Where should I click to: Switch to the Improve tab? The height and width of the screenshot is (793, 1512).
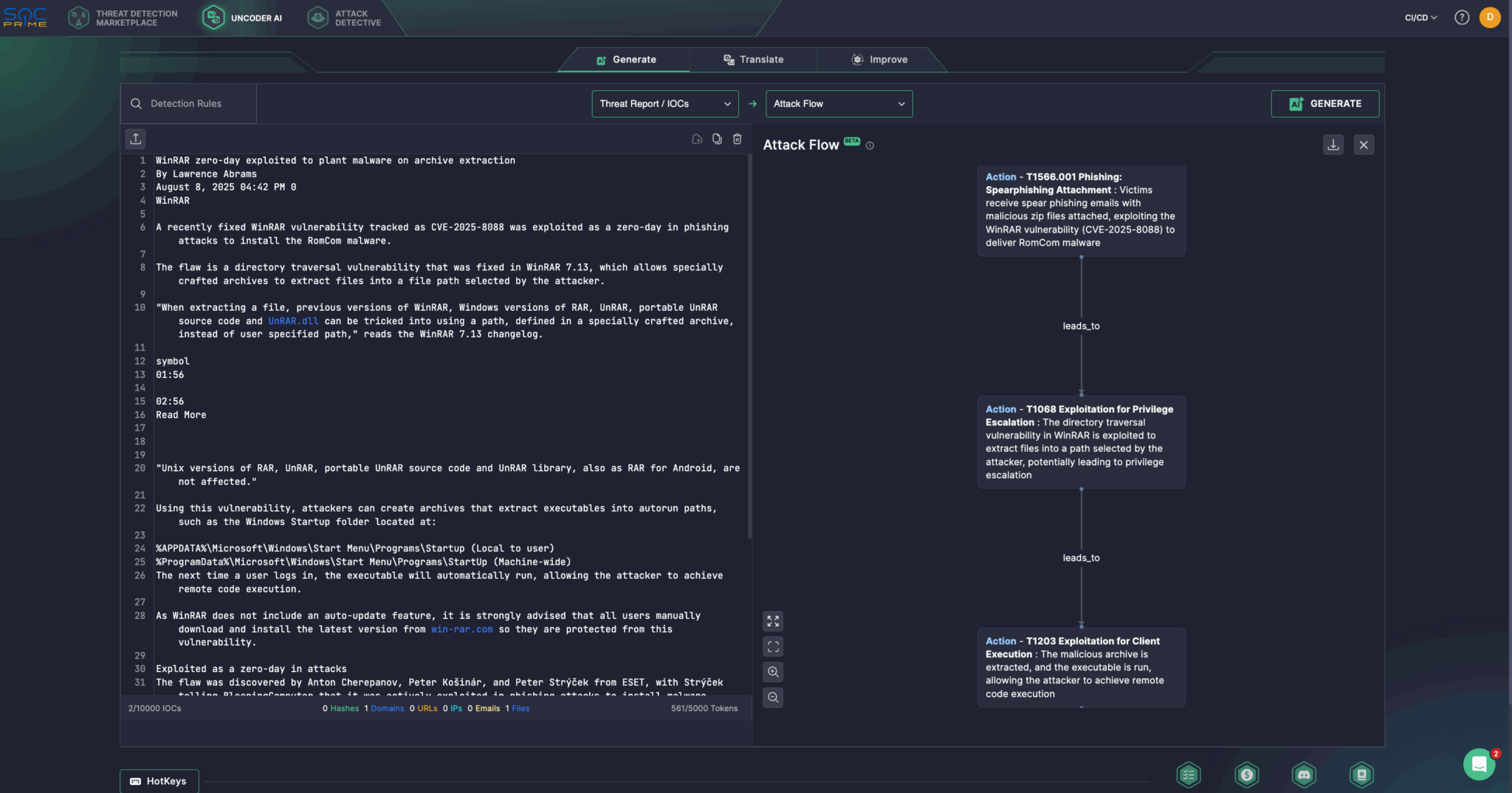(880, 60)
